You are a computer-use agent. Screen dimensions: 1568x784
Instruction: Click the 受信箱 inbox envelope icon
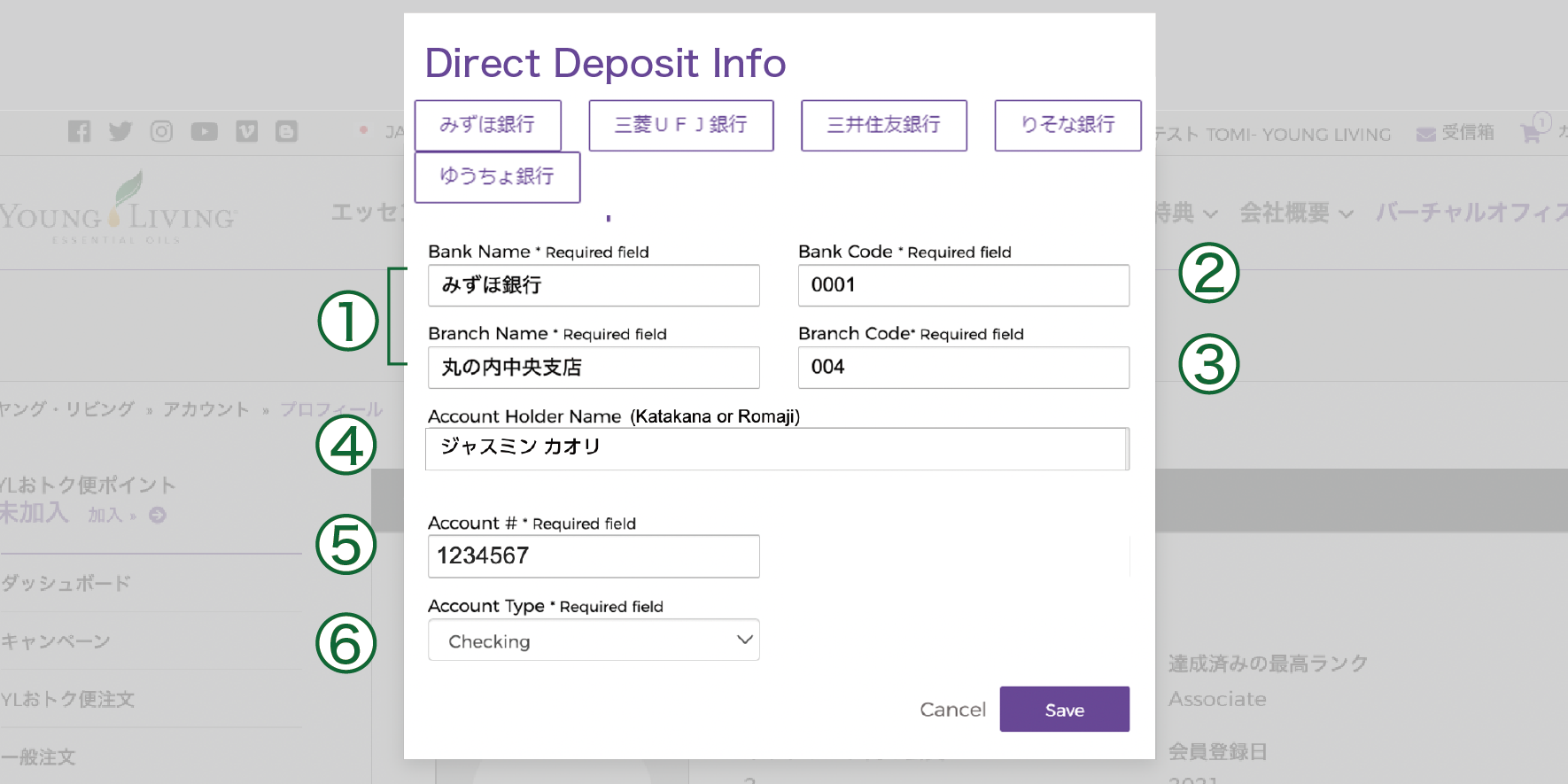click(x=1425, y=134)
